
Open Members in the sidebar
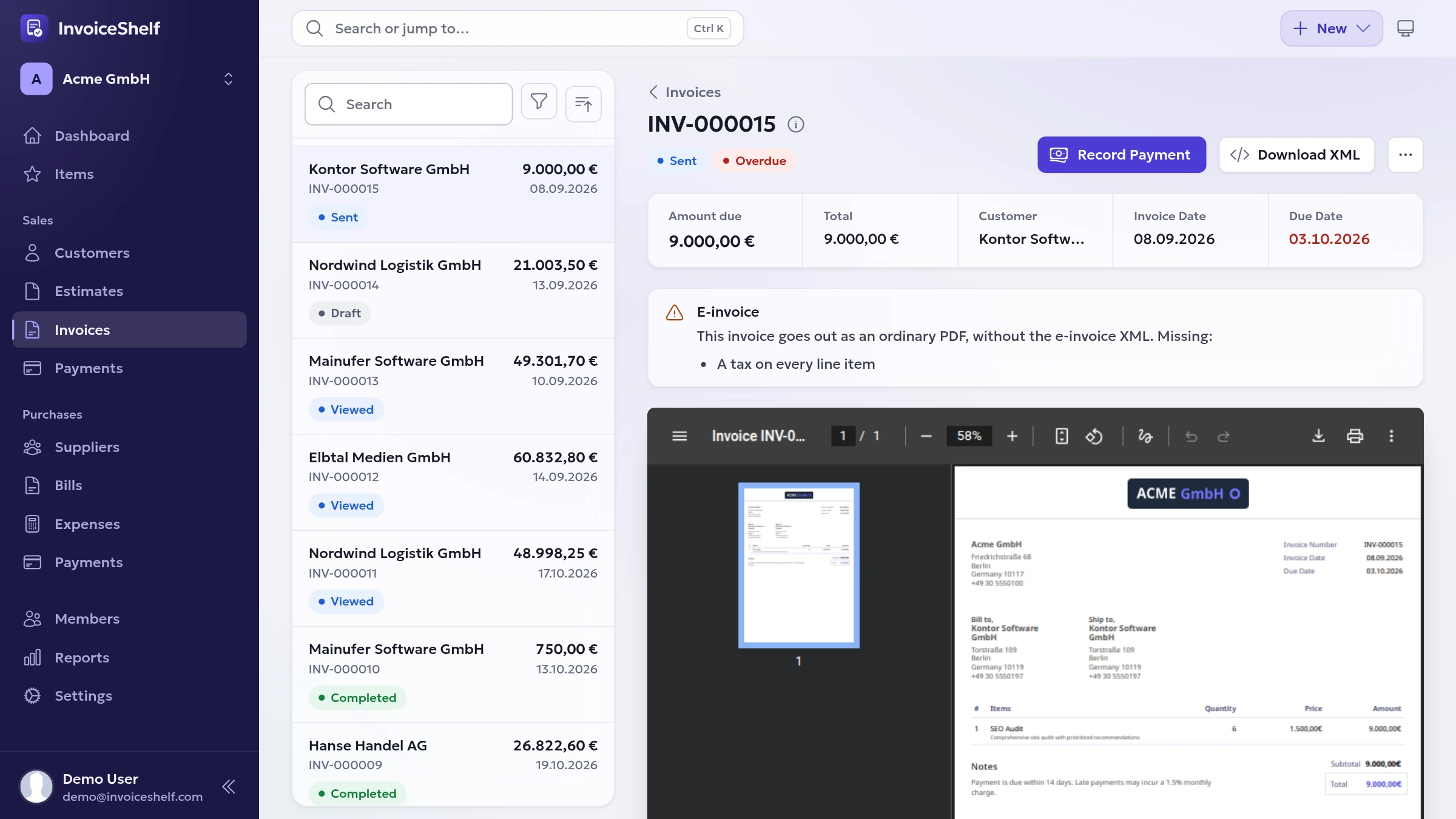pos(129,619)
